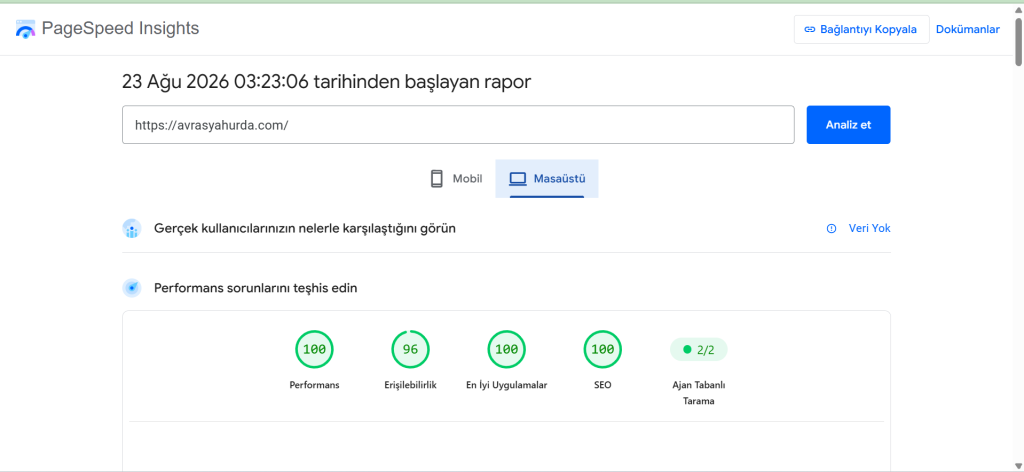Click the info icon beside Veri Yok
1024x472 pixels.
coord(831,228)
